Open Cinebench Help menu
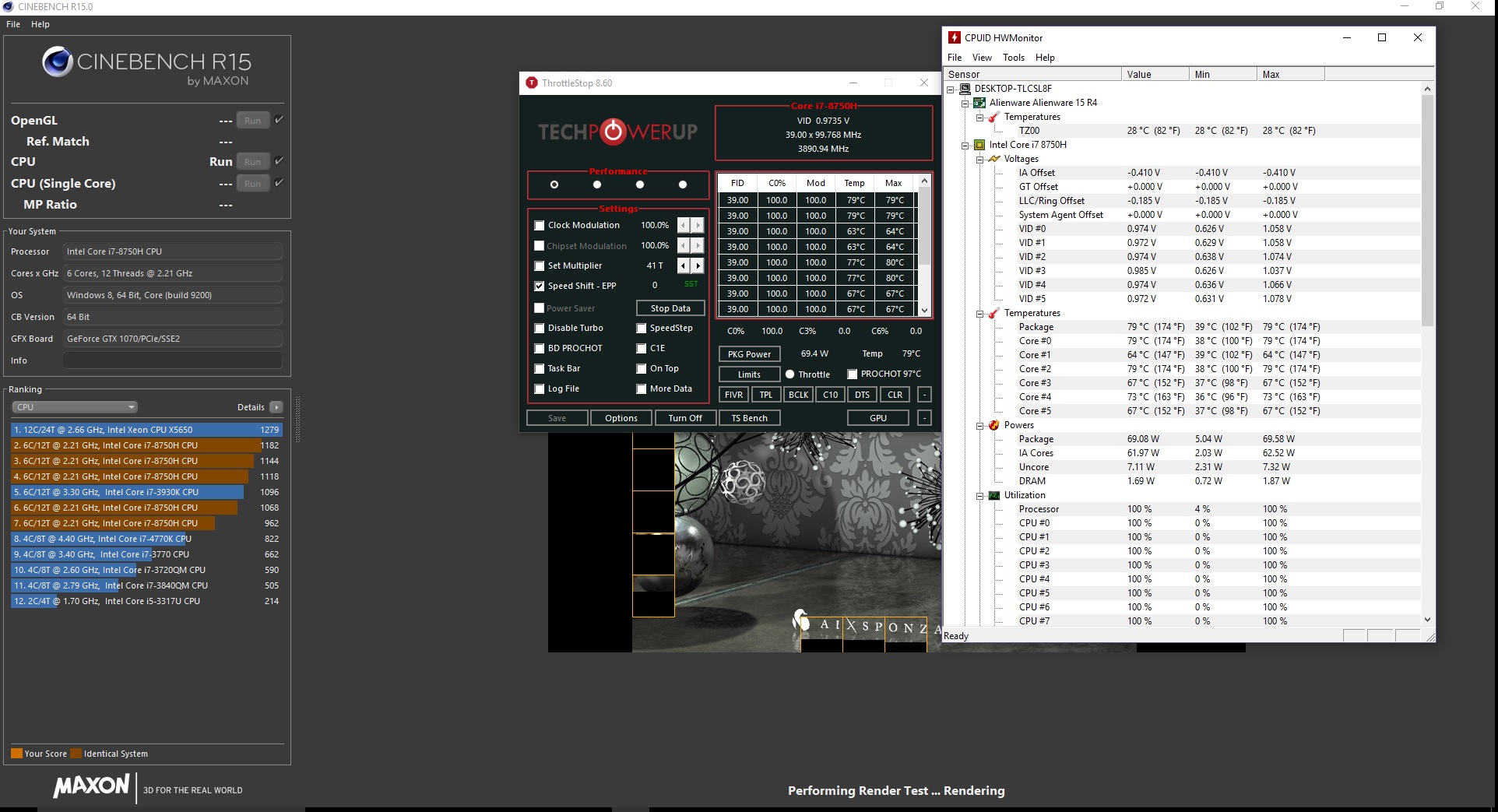Screen dimensions: 1498x812 40,24
